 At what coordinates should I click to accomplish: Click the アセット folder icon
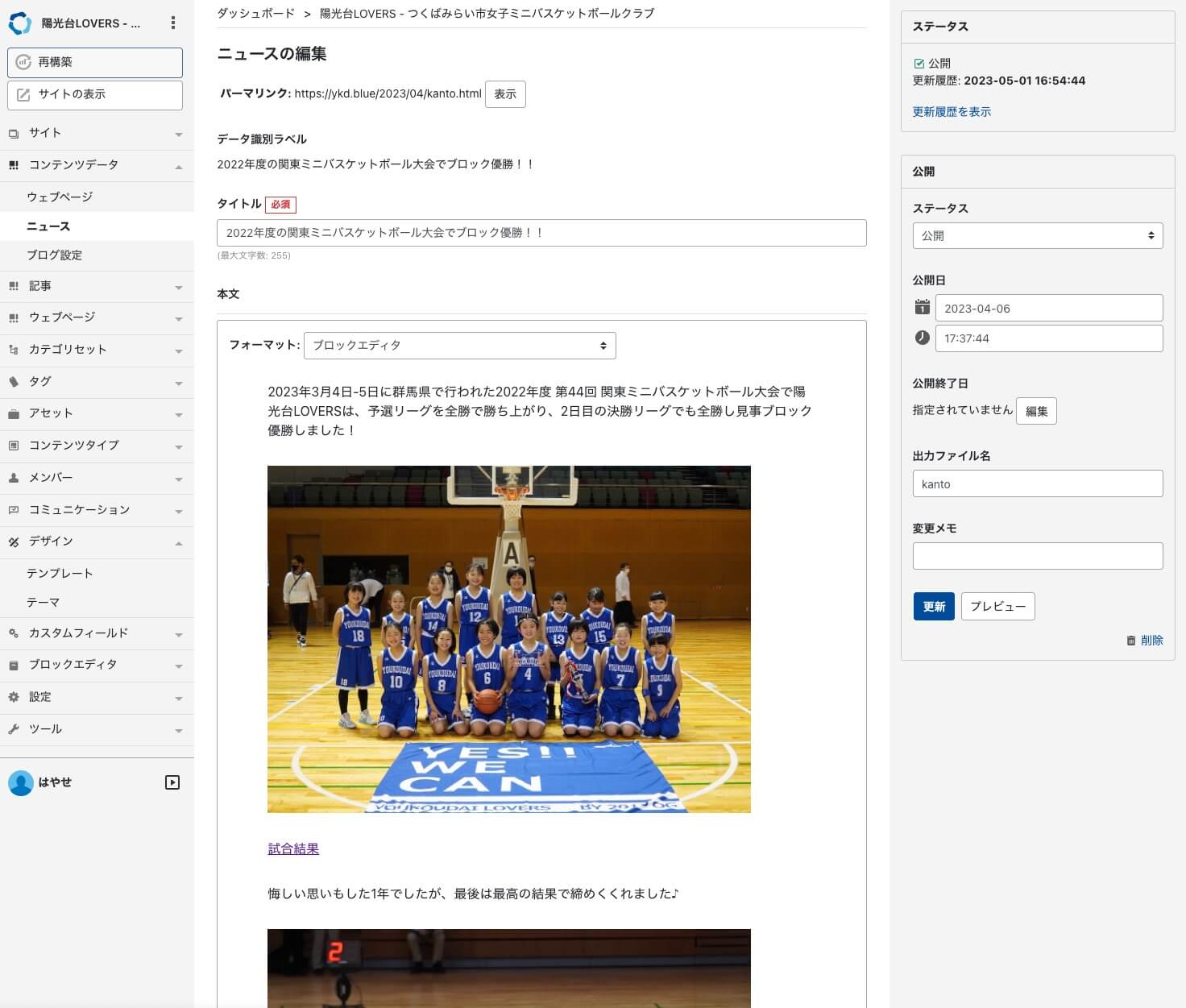click(x=14, y=413)
